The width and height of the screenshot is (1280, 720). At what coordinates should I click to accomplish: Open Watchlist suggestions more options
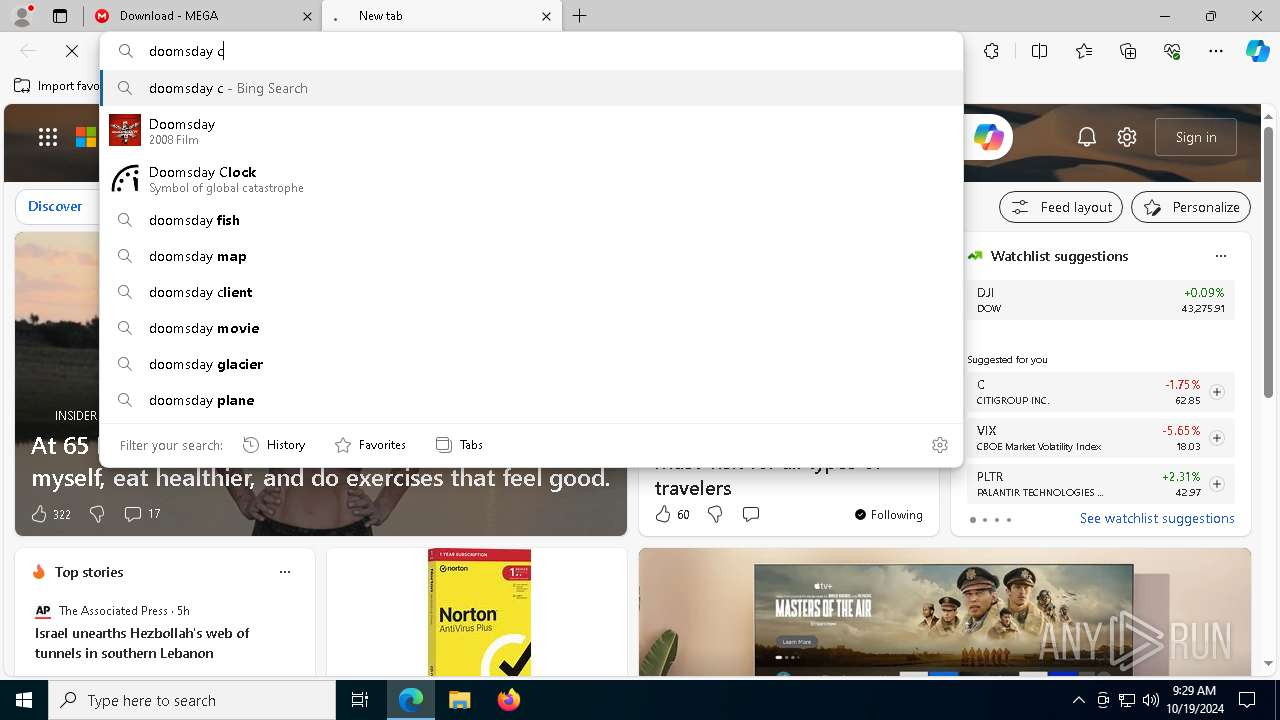click(1220, 256)
